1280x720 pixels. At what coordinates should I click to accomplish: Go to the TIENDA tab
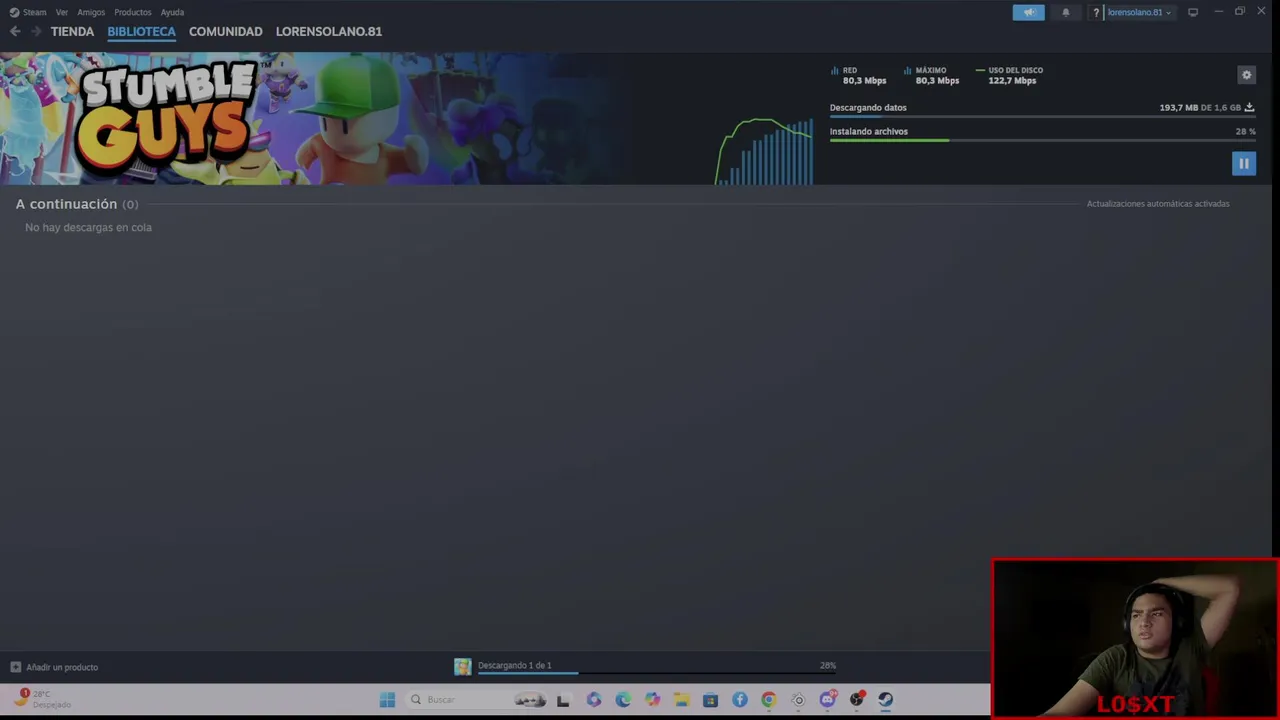click(x=72, y=31)
